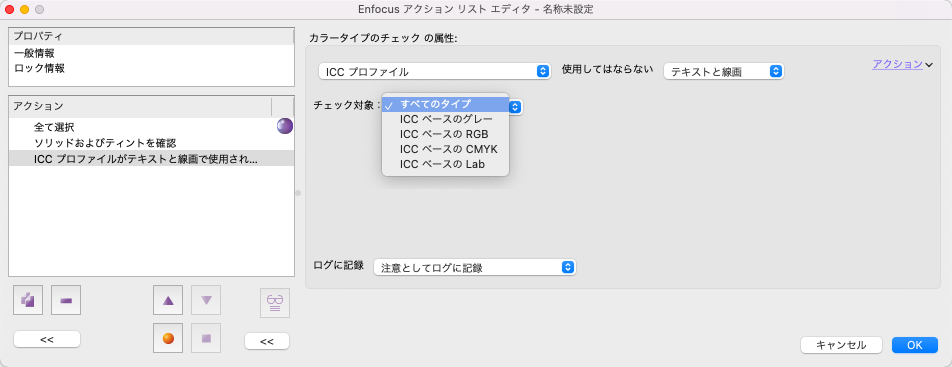Move action down with triangle icon

[206, 300]
